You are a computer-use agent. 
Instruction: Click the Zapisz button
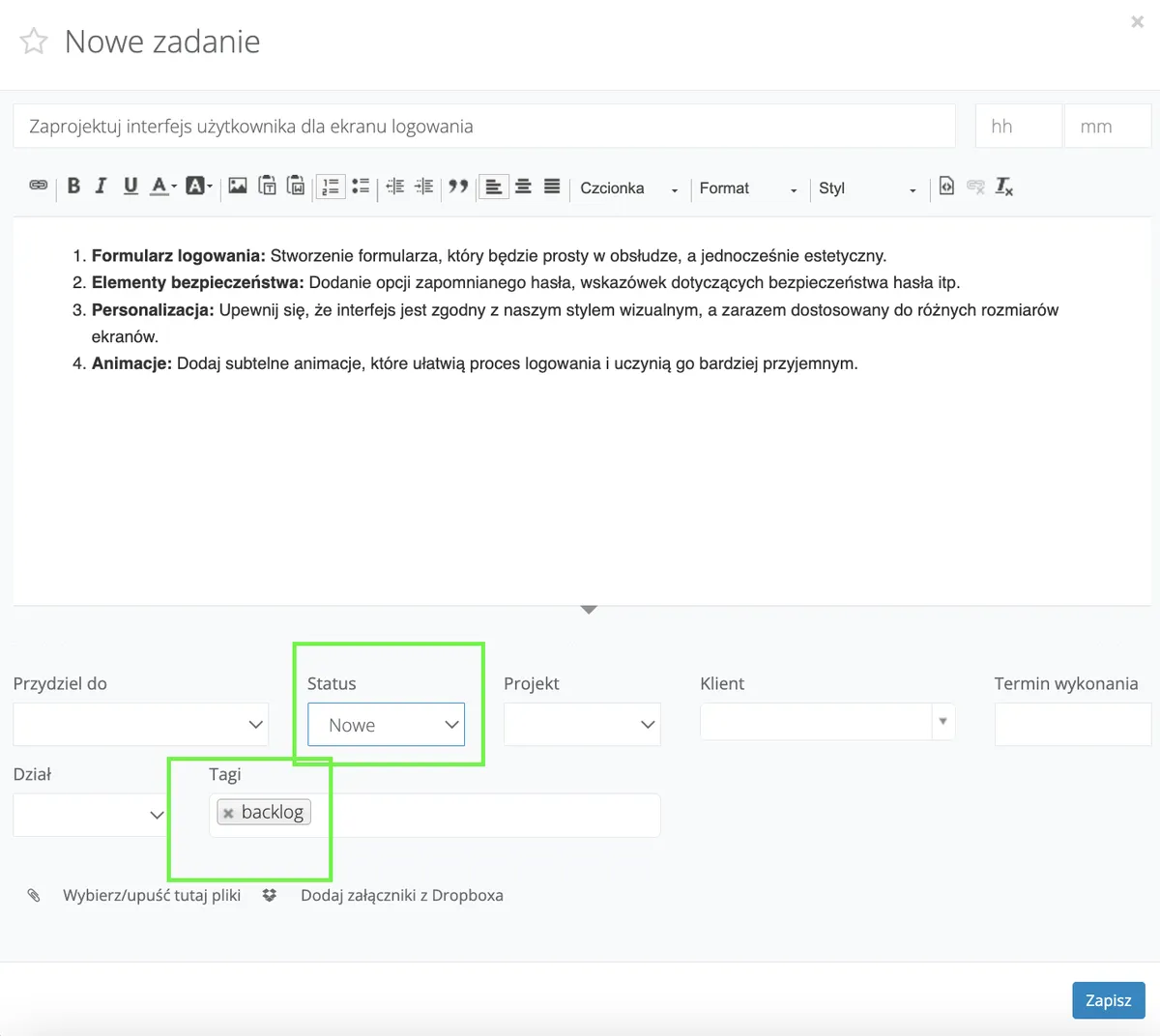point(1109,1000)
